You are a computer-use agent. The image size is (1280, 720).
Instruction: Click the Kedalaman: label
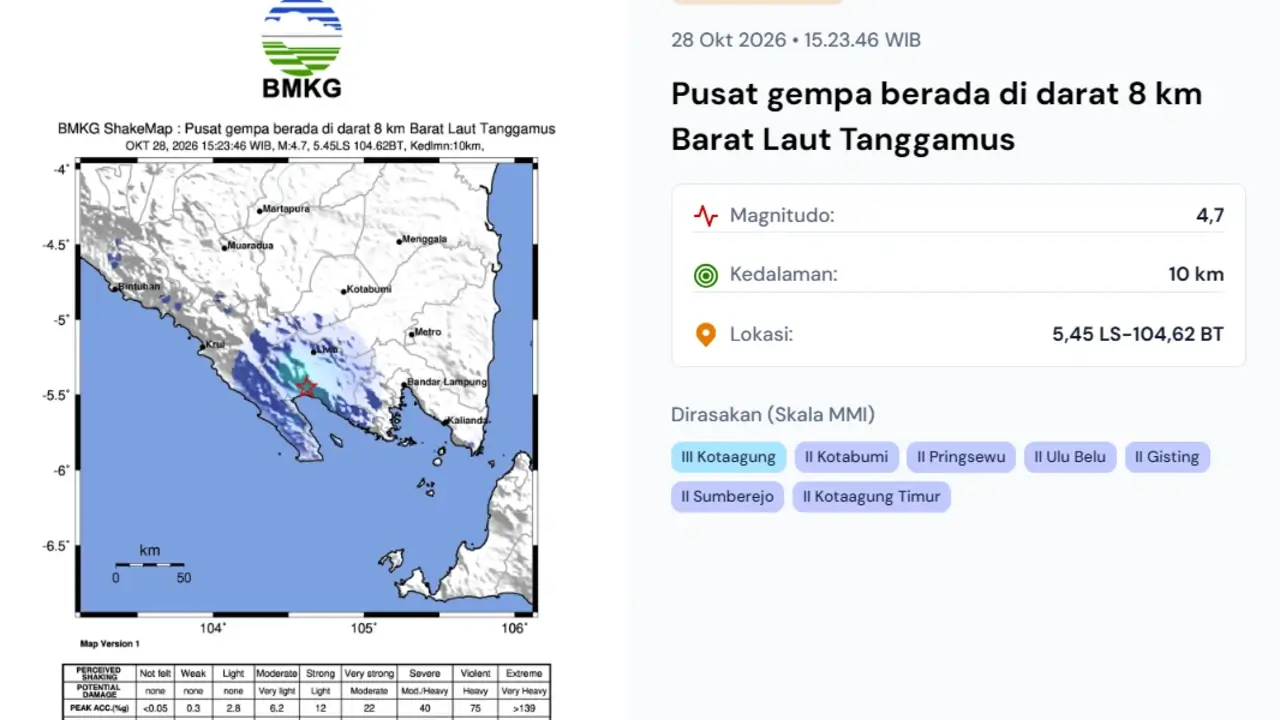tap(784, 275)
